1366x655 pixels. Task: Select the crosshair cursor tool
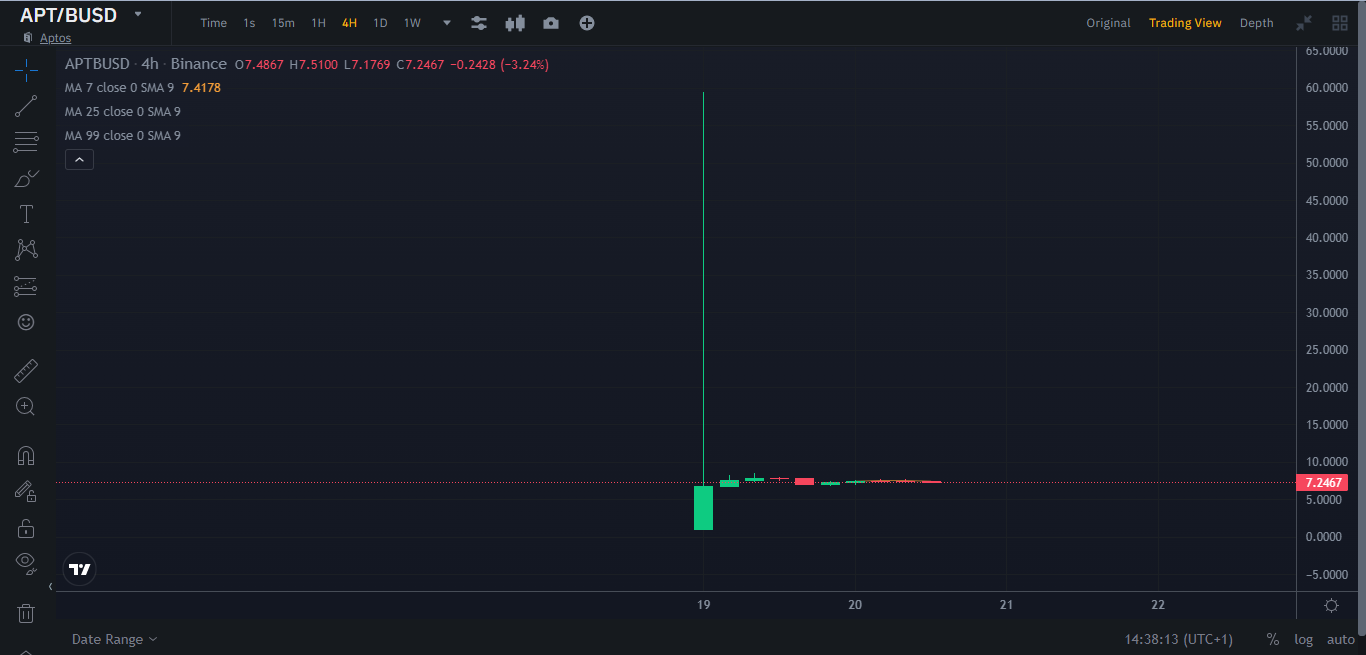click(26, 69)
